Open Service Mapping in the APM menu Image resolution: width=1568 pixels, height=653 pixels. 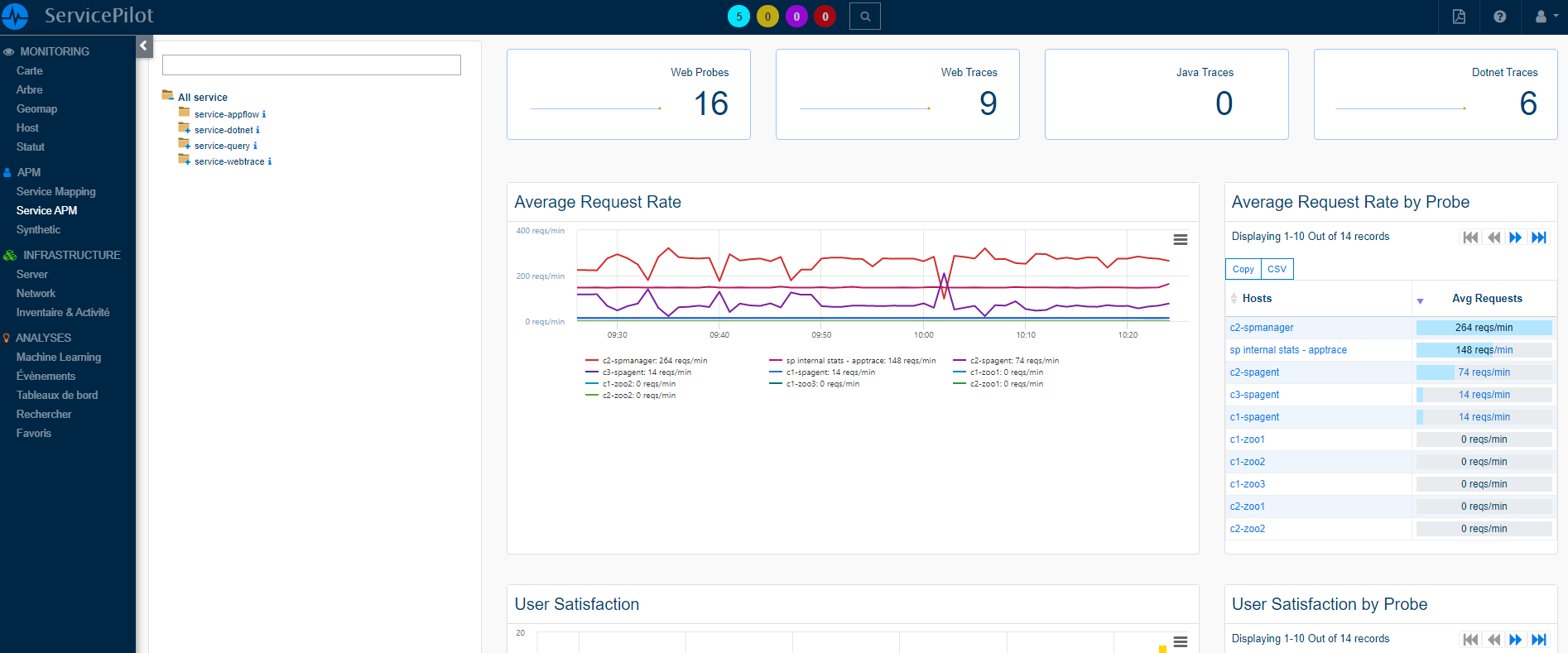tap(55, 191)
